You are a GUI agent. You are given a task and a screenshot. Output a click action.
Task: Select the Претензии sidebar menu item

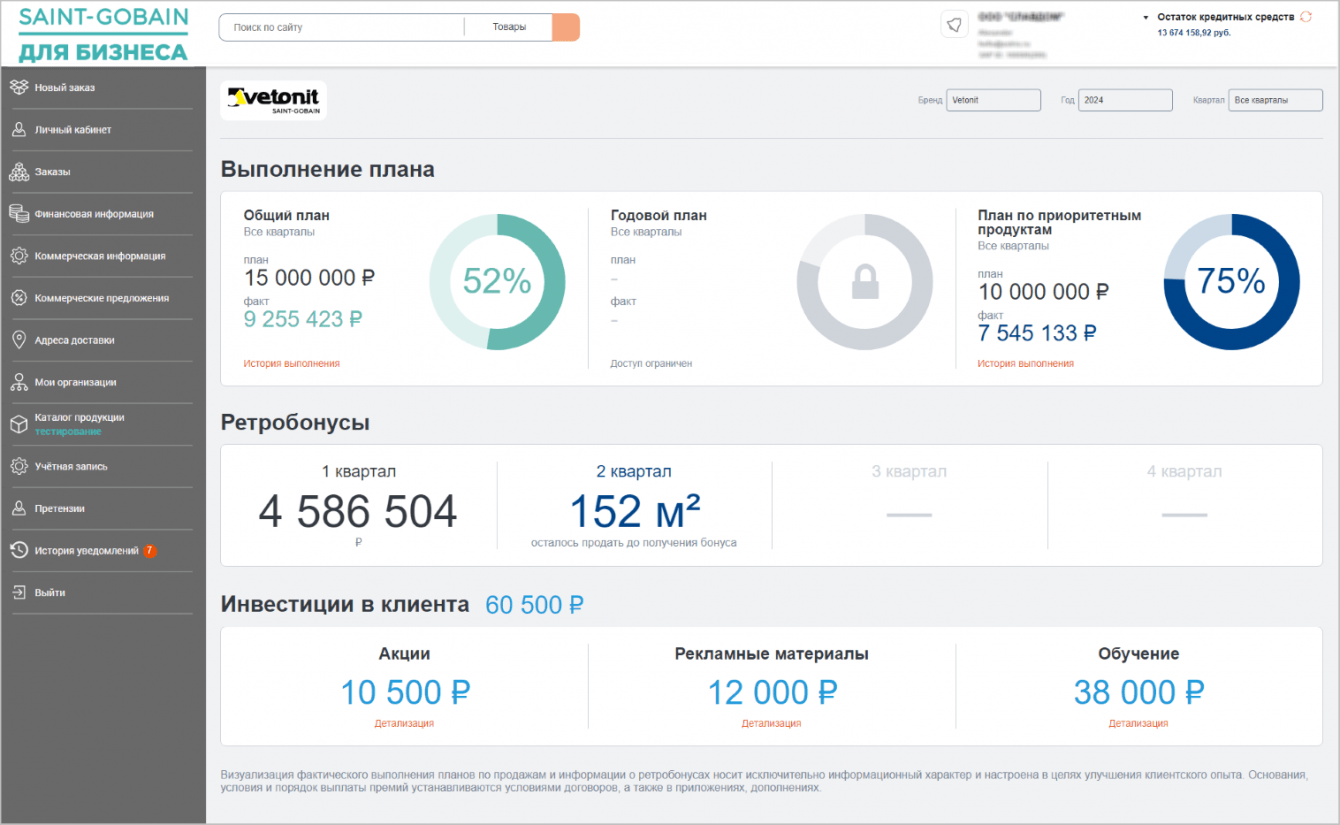pyautogui.click(x=60, y=508)
